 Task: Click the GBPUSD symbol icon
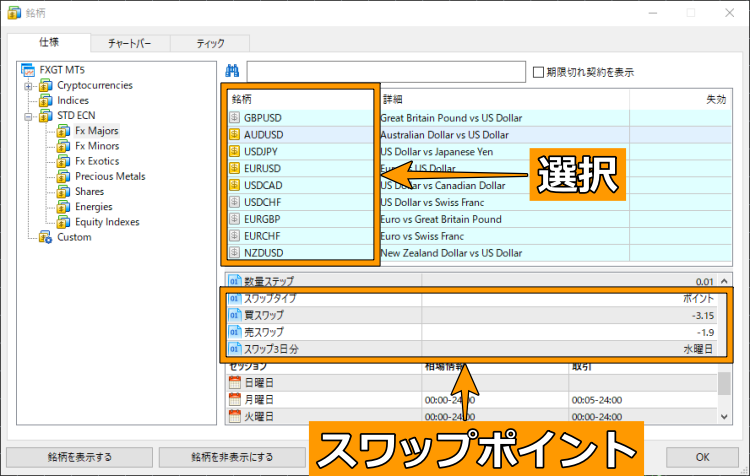click(x=235, y=118)
